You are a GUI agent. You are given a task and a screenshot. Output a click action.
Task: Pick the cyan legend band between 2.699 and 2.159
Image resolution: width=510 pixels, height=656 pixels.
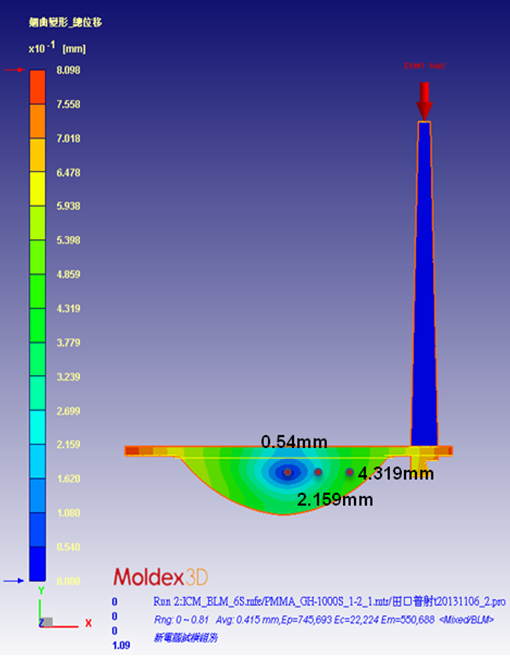[37, 428]
